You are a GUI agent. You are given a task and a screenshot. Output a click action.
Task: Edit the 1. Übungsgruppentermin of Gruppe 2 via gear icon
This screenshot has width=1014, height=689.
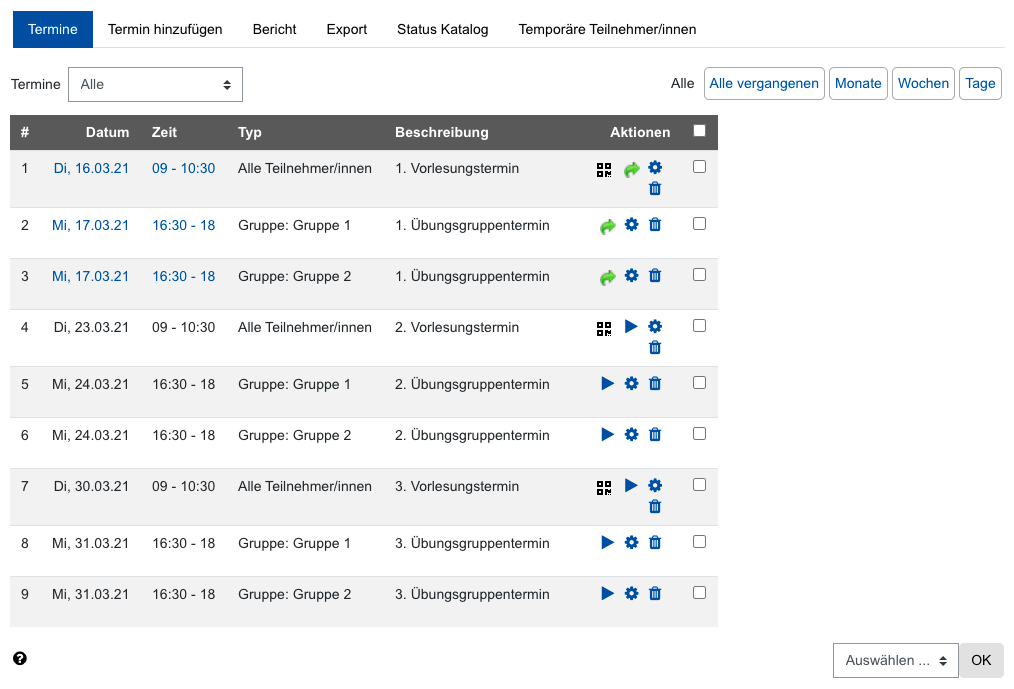coord(631,275)
